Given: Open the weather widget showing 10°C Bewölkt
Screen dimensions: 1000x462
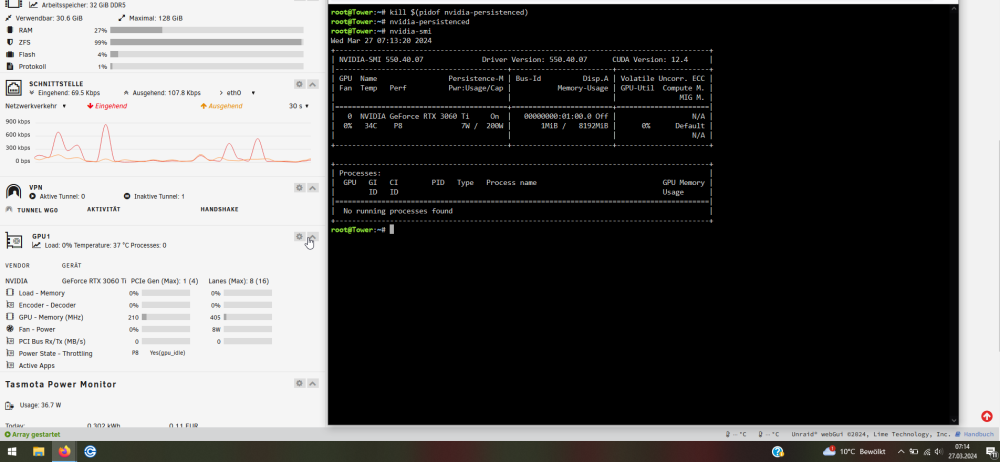Looking at the screenshot, I should coord(854,452).
